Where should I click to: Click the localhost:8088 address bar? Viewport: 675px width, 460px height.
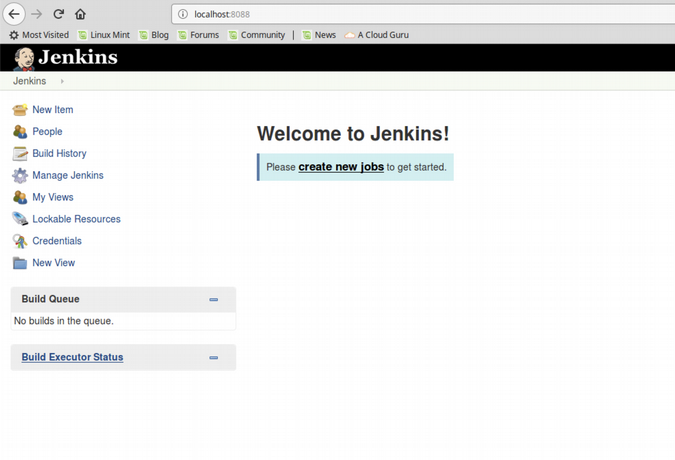click(400, 14)
